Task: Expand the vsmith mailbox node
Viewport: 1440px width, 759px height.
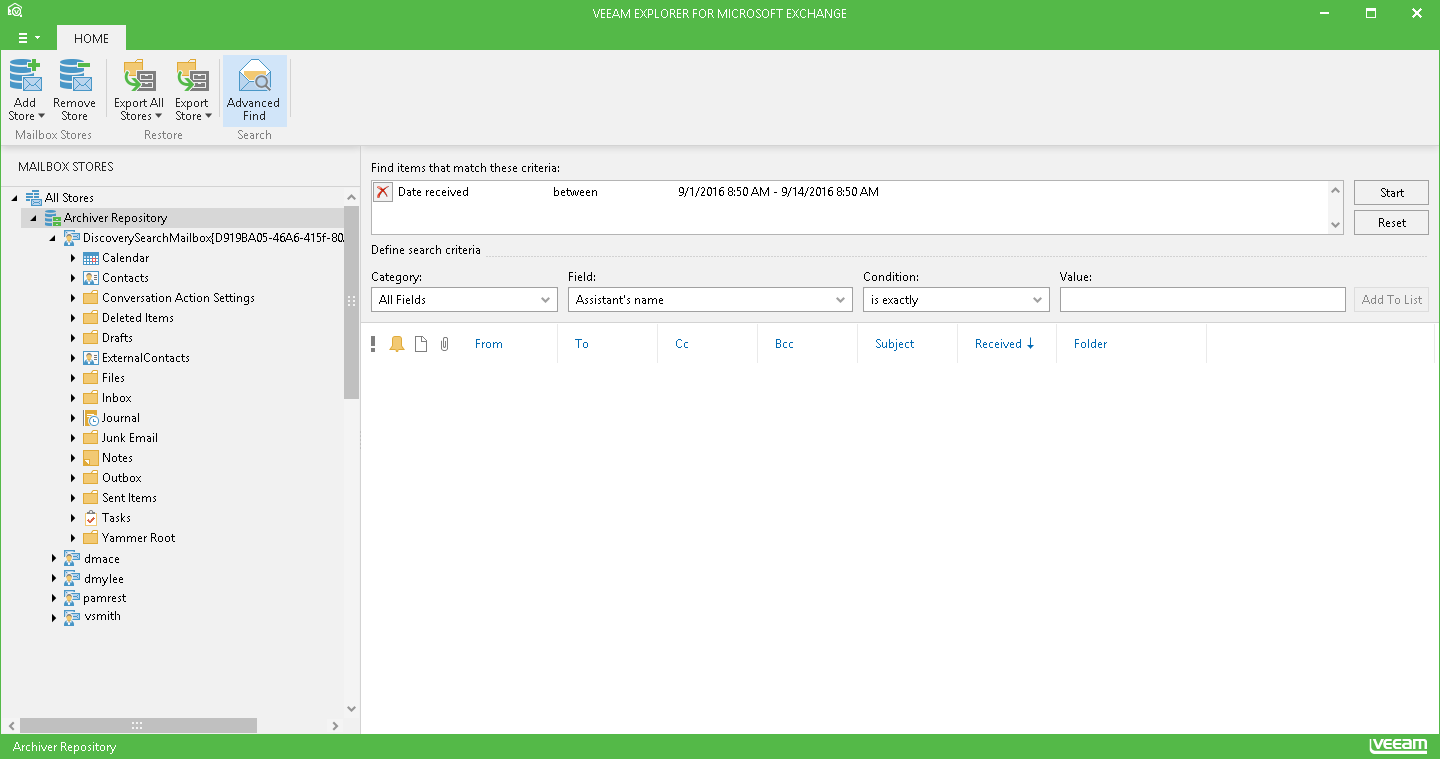Action: tap(54, 617)
